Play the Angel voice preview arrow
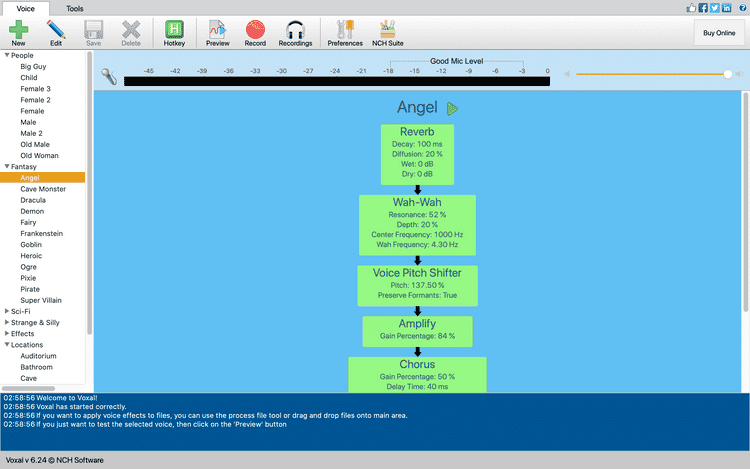 click(x=453, y=108)
